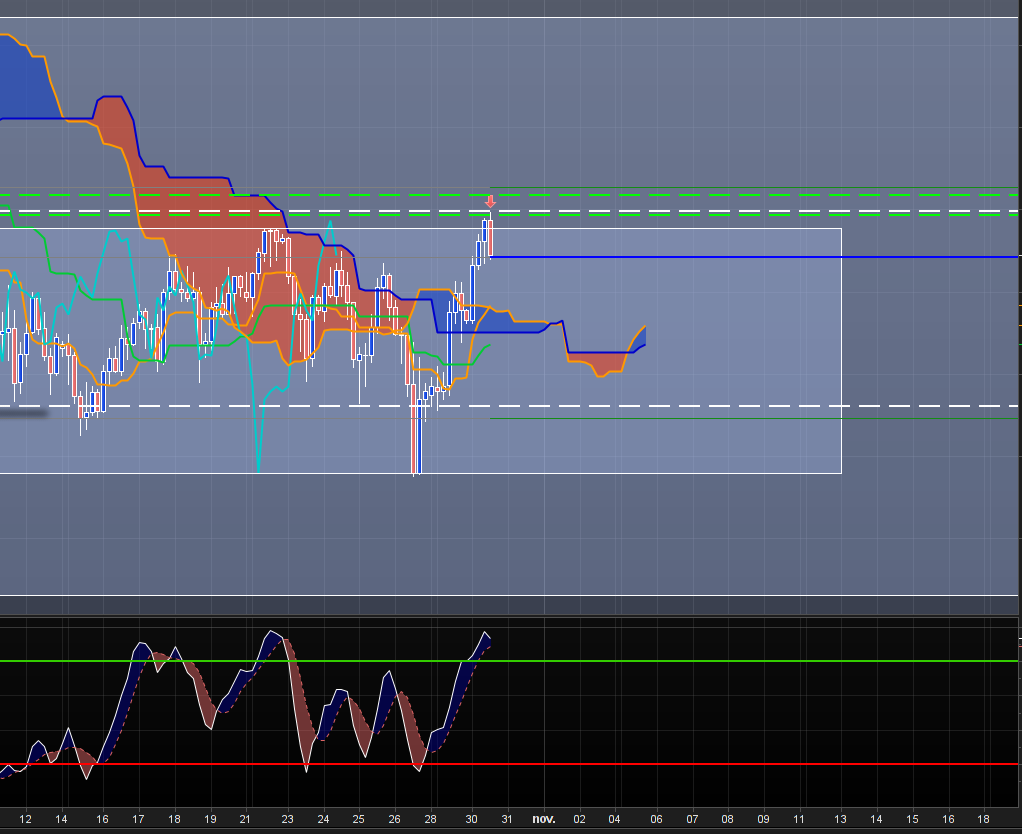Select the 'nov.' label on time axis

(x=544, y=819)
